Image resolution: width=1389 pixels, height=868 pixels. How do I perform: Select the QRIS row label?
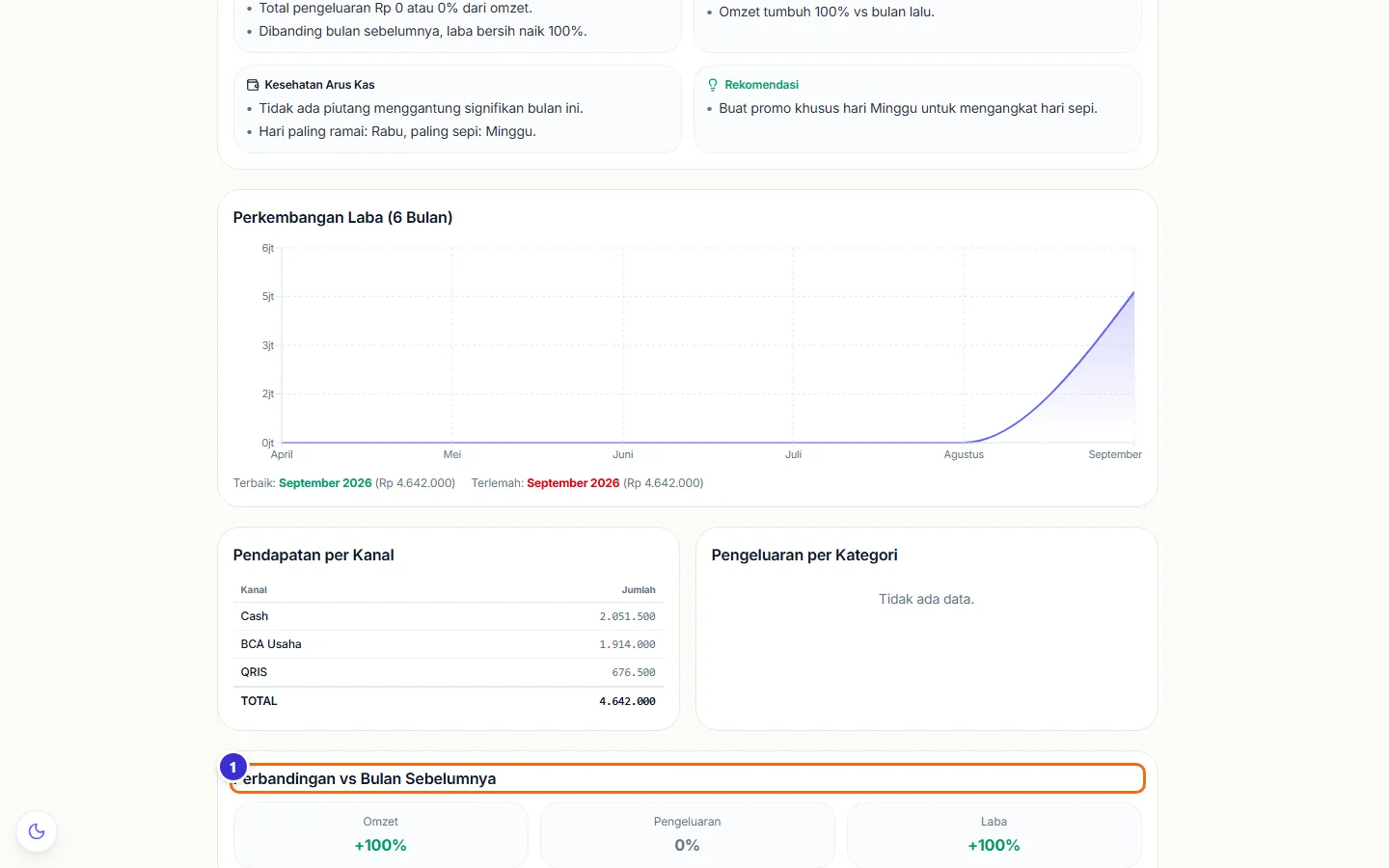point(254,672)
